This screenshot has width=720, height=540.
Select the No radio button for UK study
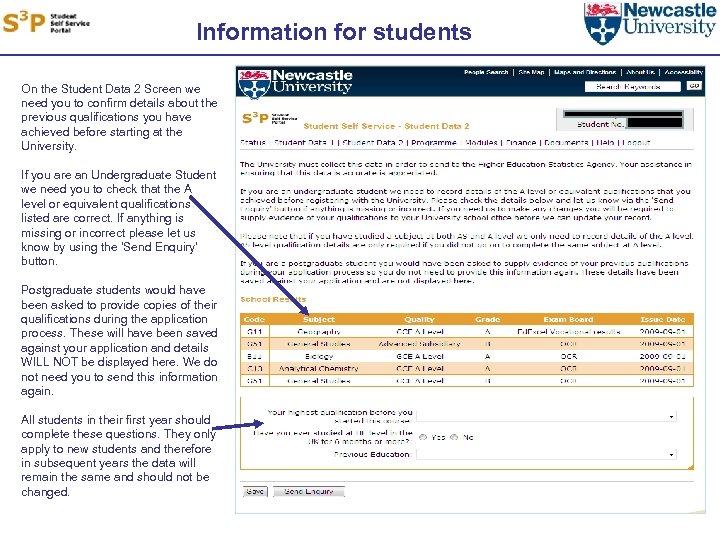click(454, 437)
